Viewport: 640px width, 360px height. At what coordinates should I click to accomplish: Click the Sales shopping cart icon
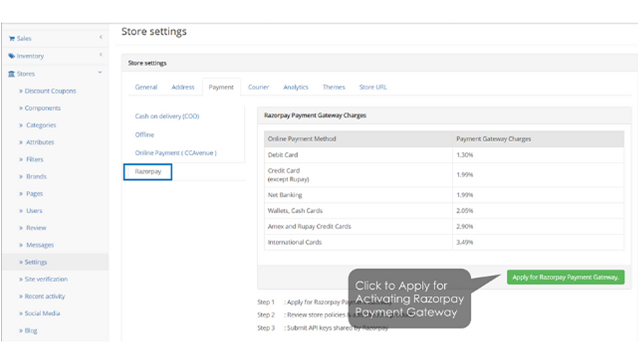(11, 38)
